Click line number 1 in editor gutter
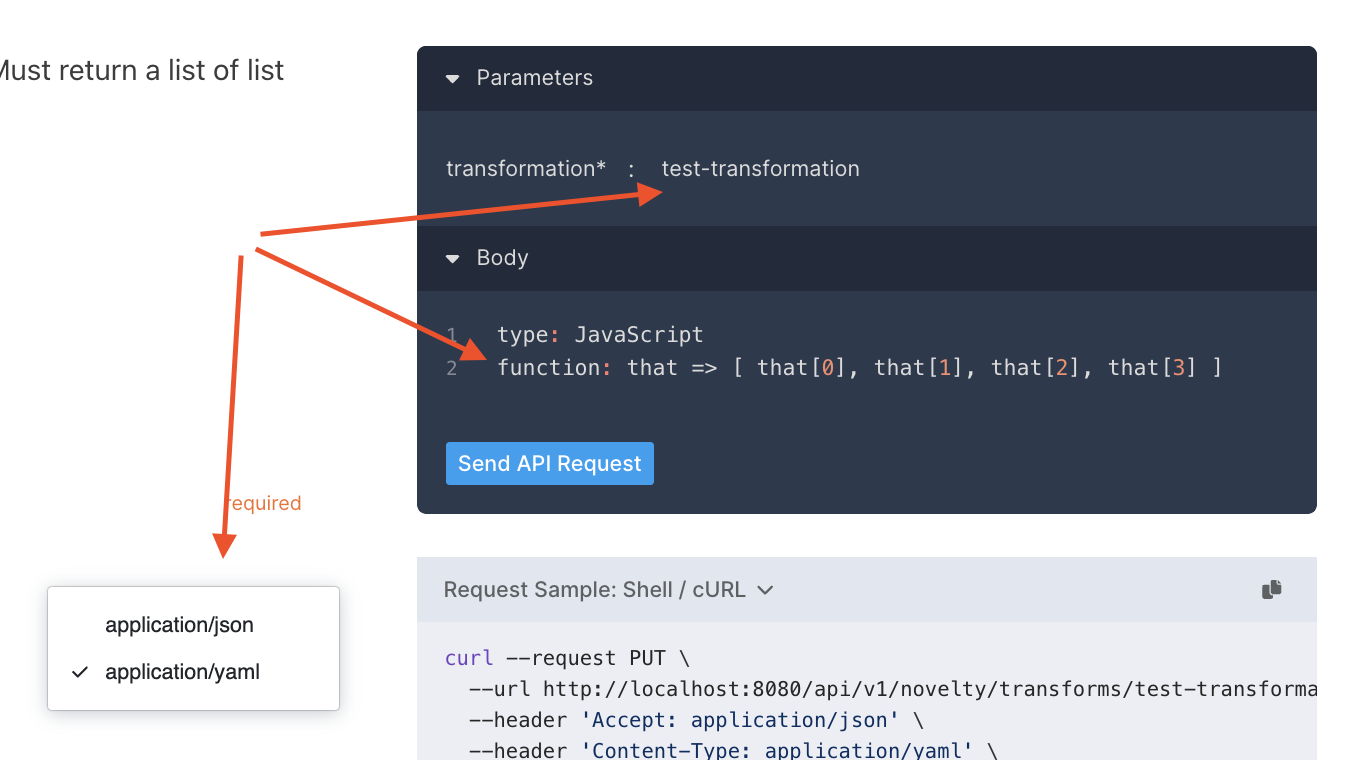 452,335
